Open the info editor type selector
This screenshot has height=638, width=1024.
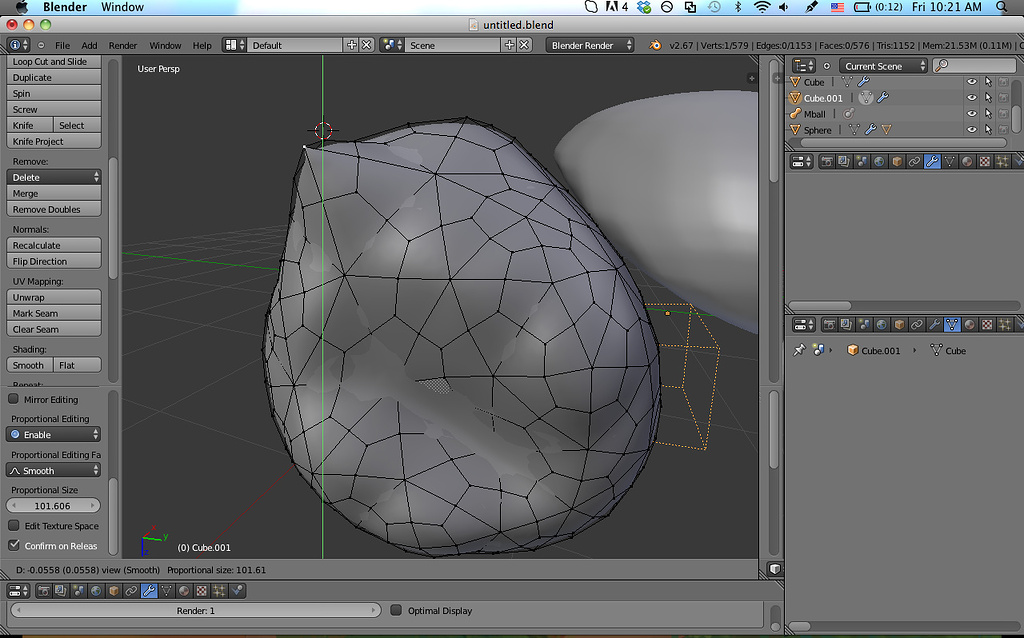tap(18, 45)
